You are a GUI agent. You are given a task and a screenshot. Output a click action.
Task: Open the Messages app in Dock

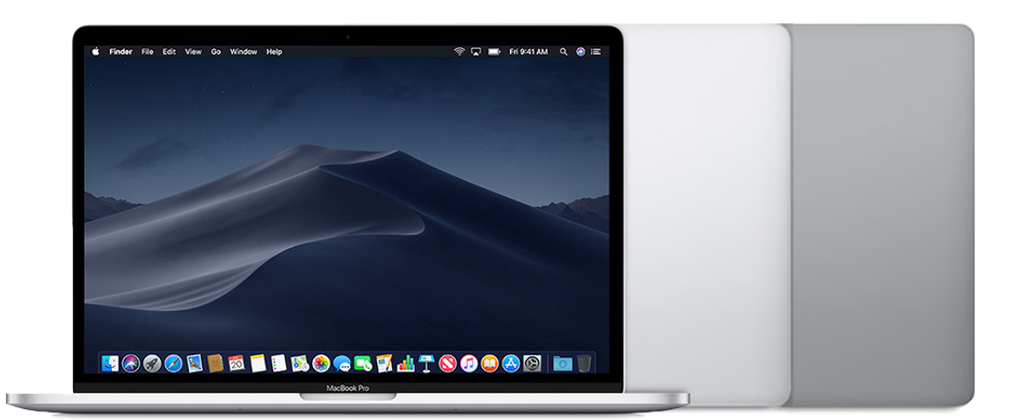342,363
